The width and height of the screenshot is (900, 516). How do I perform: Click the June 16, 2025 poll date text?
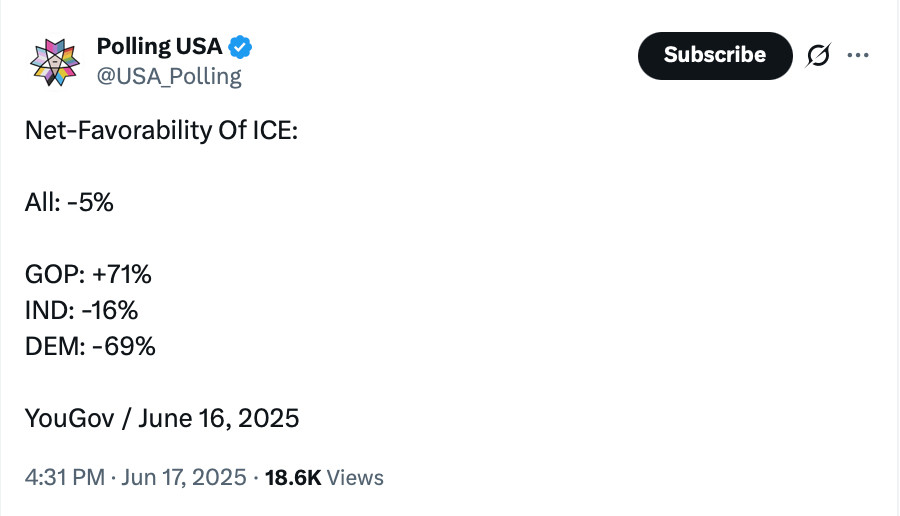tap(219, 418)
